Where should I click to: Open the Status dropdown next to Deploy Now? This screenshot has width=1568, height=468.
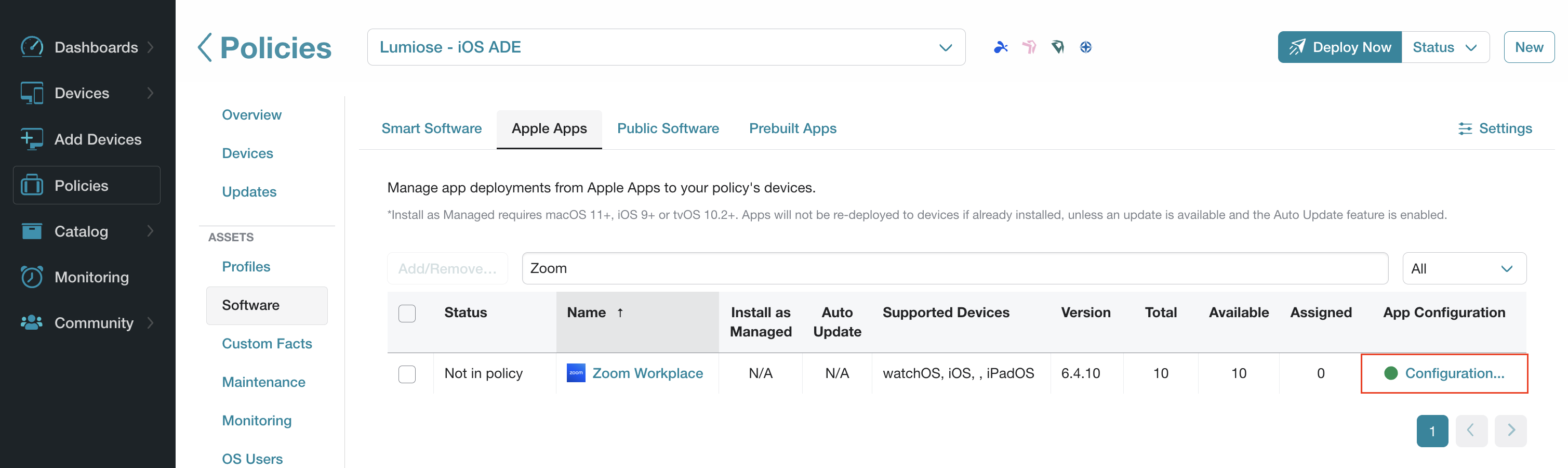(x=1445, y=47)
